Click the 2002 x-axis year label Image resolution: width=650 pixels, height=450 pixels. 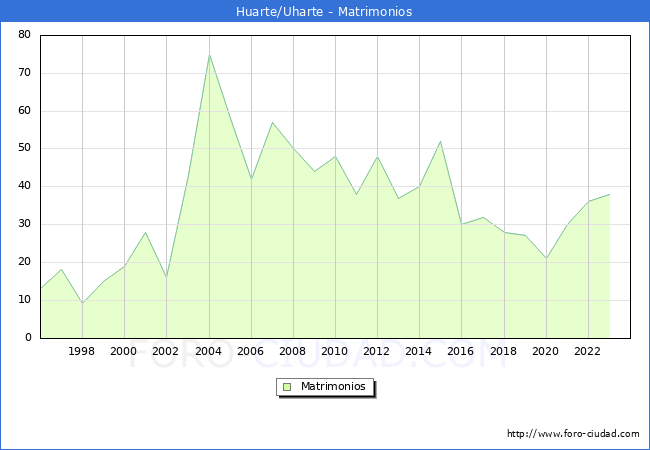tap(166, 351)
